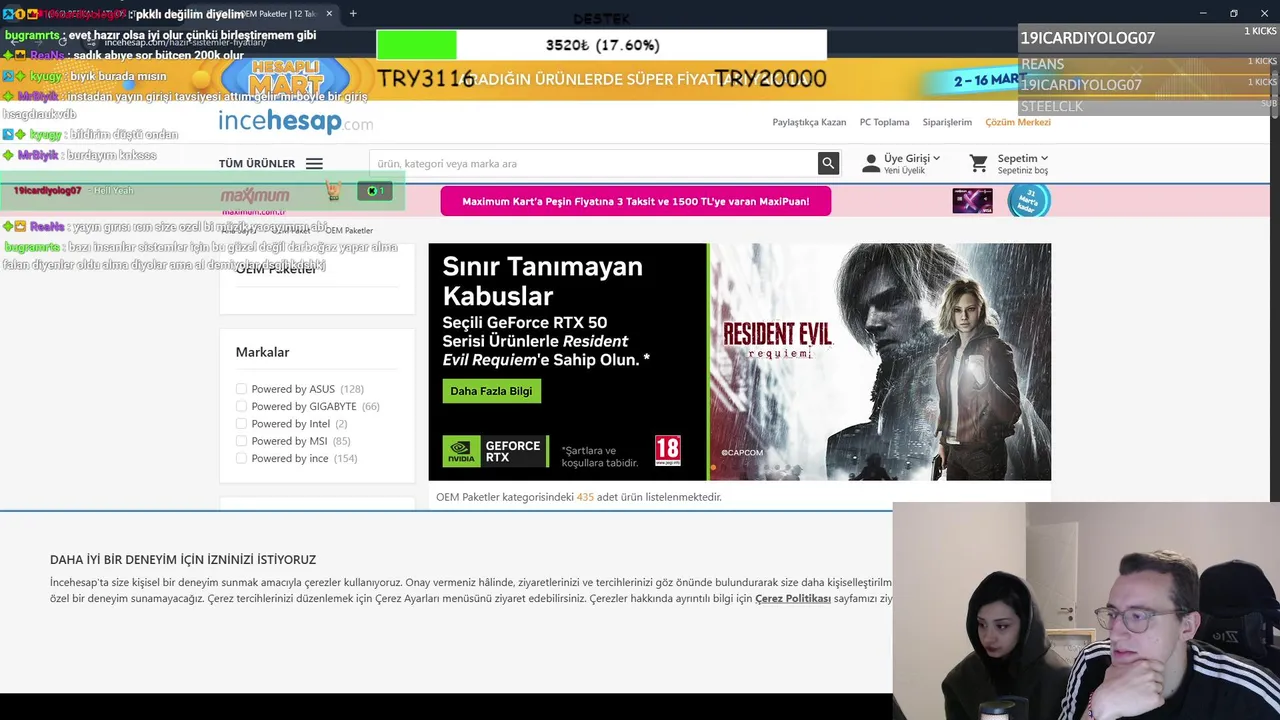Click the age 18 rating badge
The image size is (1280, 720).
pyautogui.click(x=667, y=450)
